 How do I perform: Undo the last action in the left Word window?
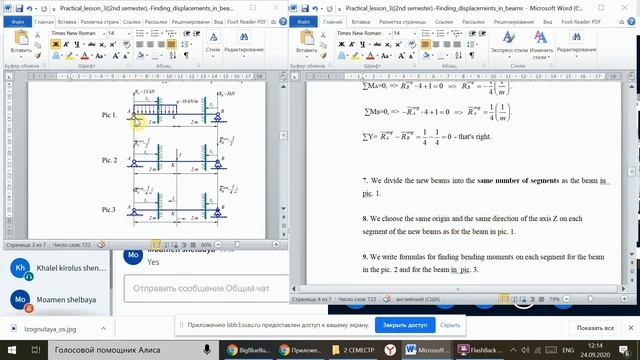pyautogui.click(x=29, y=9)
